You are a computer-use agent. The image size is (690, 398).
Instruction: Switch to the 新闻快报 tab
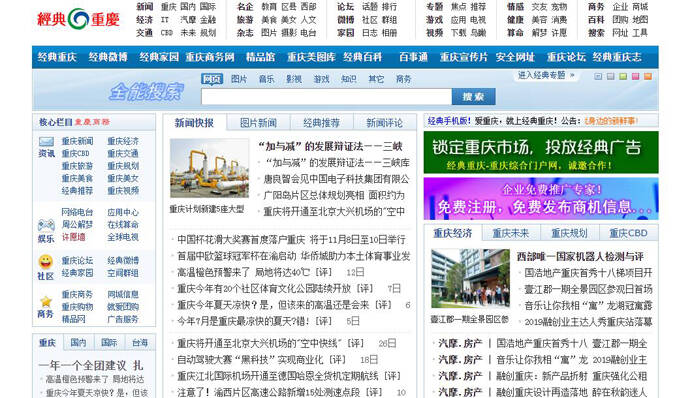click(194, 123)
